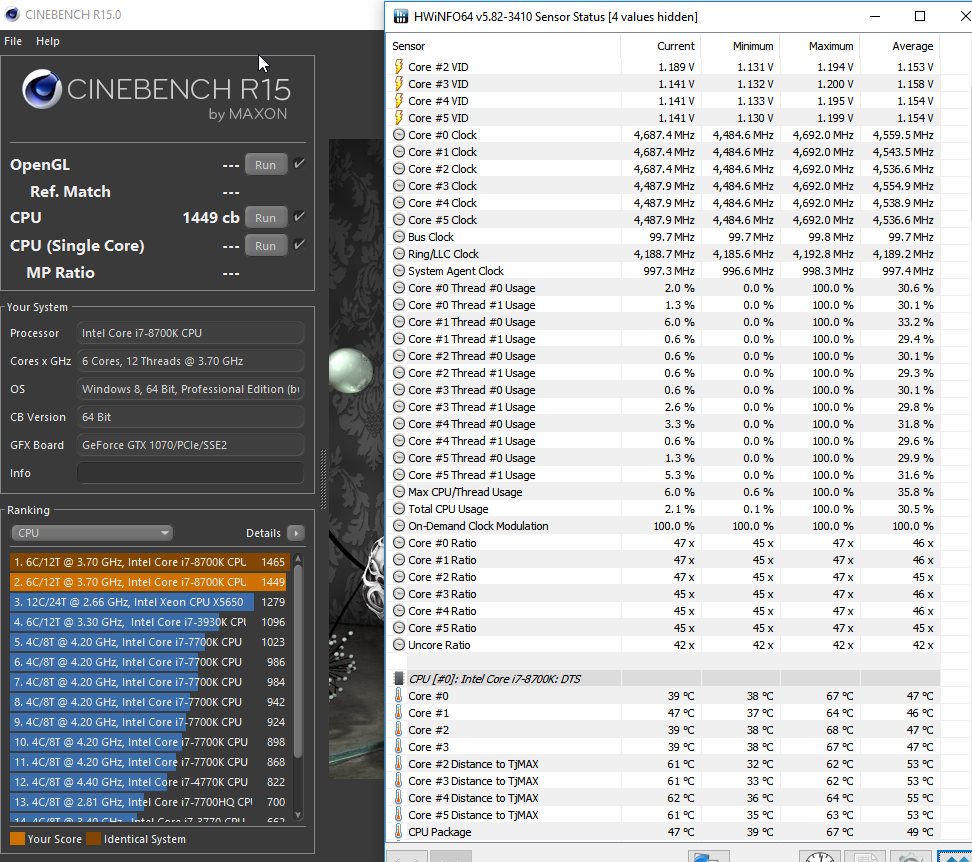Click the thermometer icon beside Core #4 Distance to TjMAX
This screenshot has width=972, height=862.
[399, 798]
